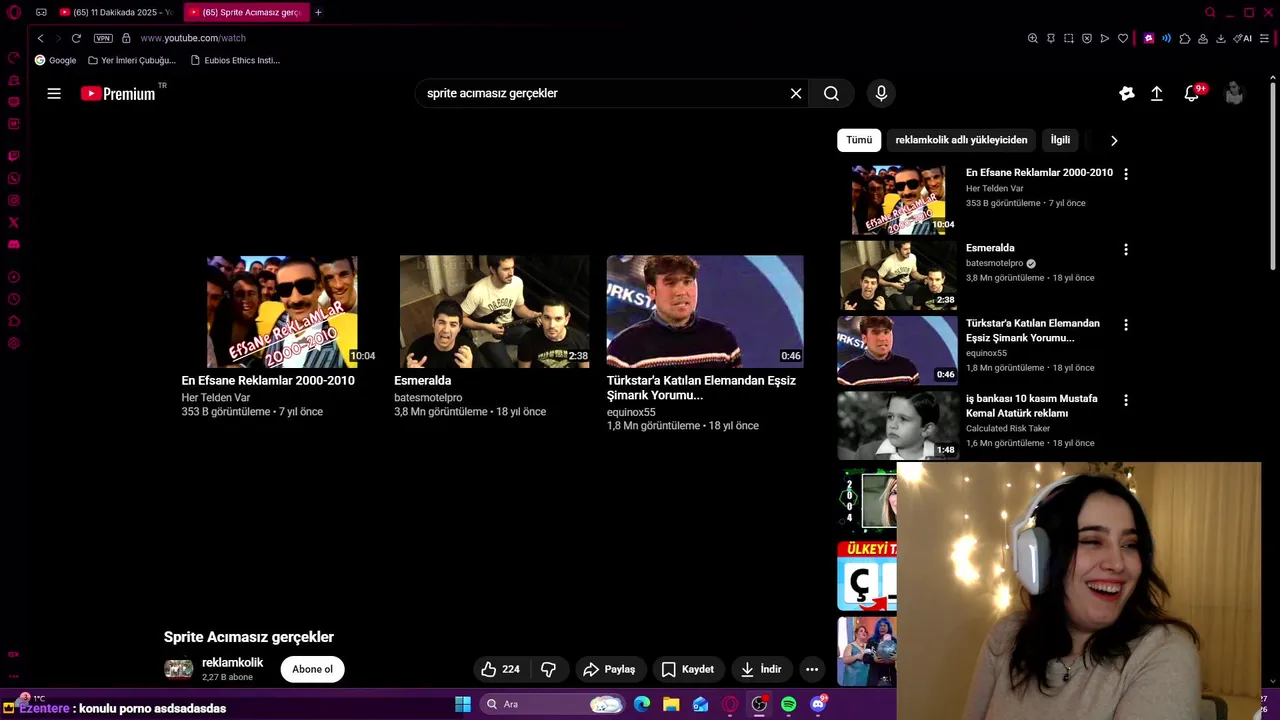Screen dimensions: 1280x720
Task: Open OBS Studio from taskbar
Action: (759, 704)
